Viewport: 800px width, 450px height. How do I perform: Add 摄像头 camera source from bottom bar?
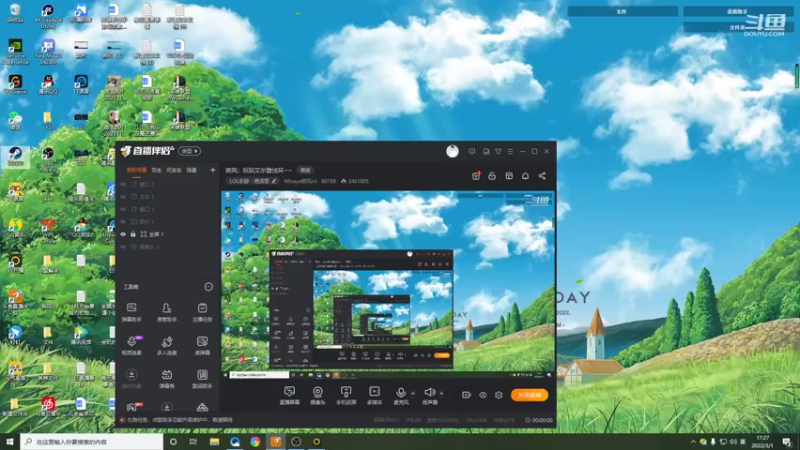pos(317,395)
